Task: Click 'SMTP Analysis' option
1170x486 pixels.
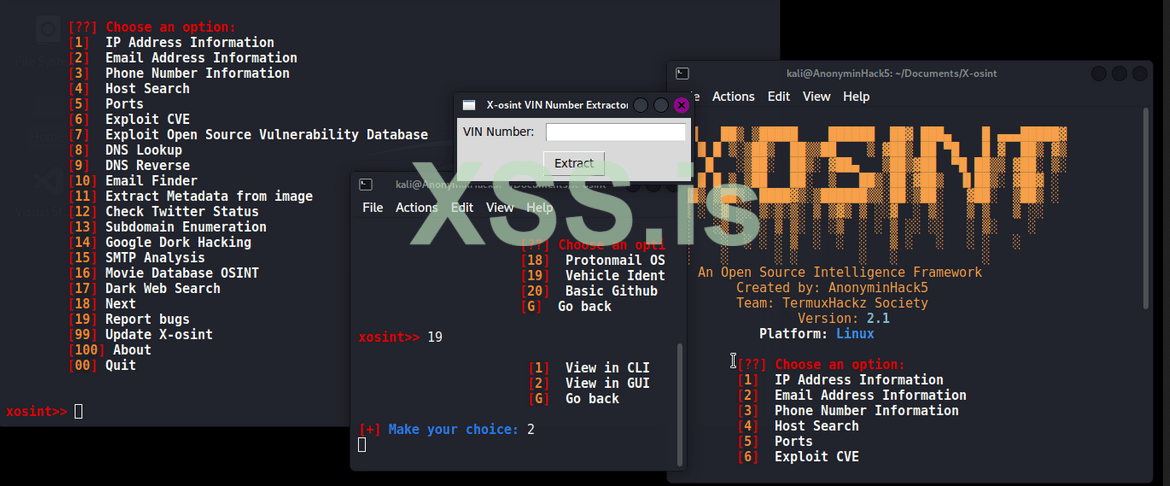Action: [154, 258]
